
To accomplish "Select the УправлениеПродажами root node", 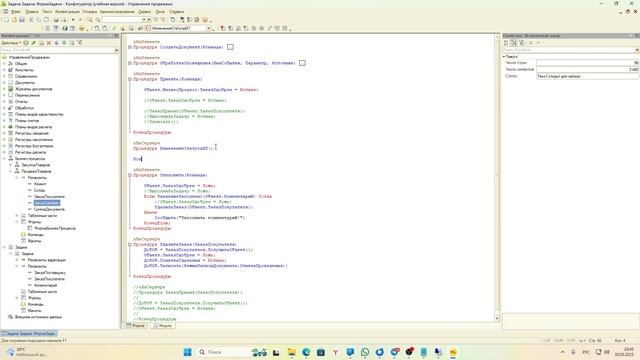I will 29,58.
